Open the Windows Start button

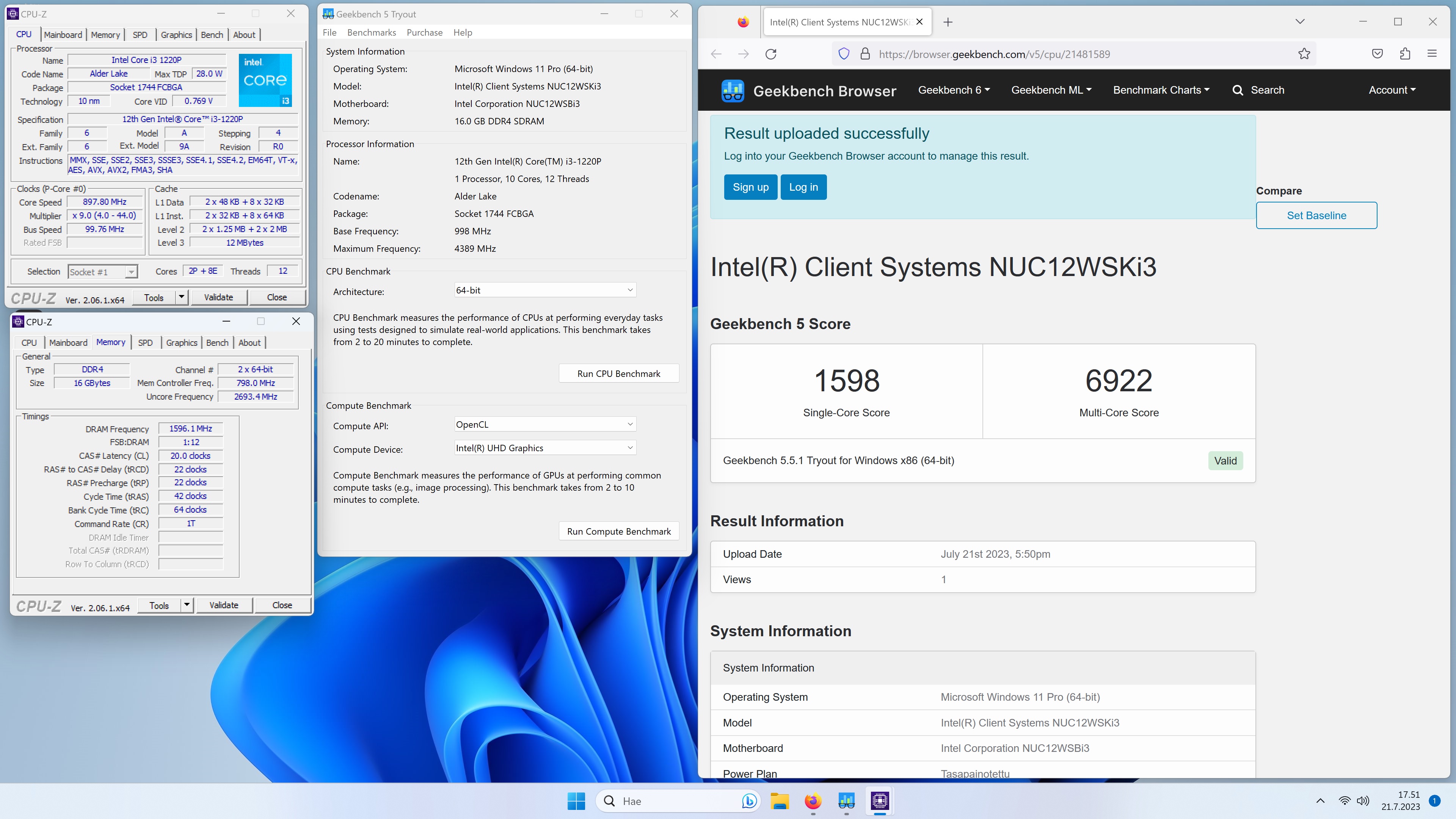click(x=576, y=801)
